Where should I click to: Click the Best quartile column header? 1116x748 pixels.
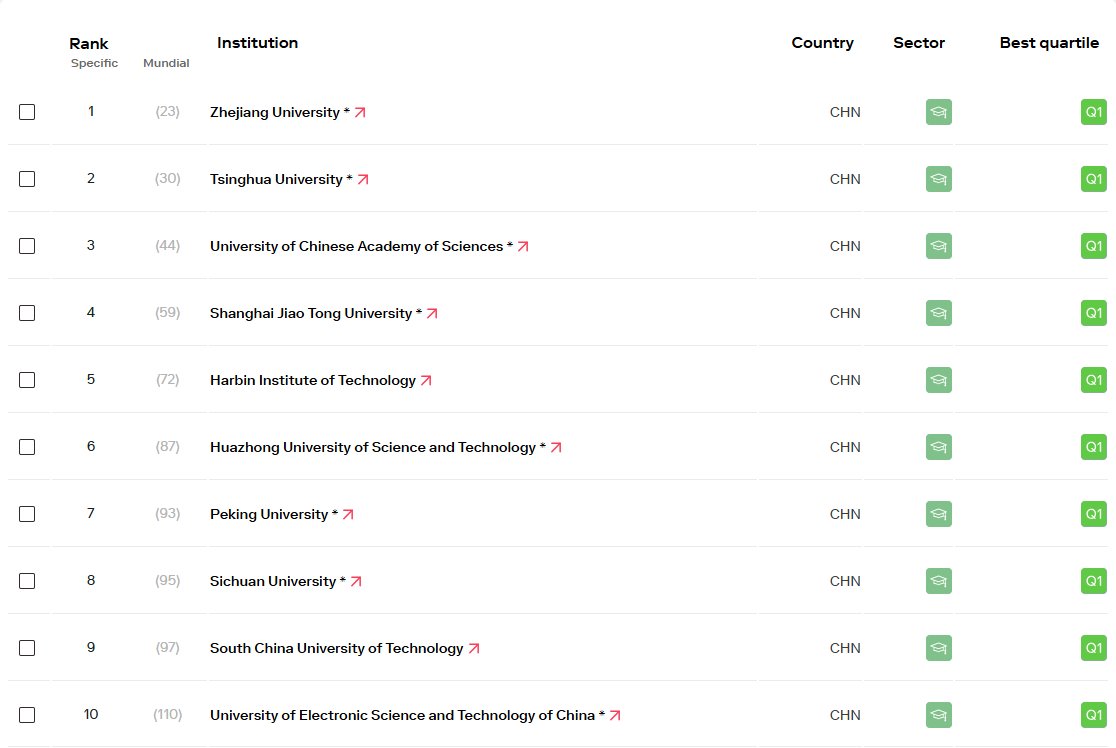point(1049,43)
